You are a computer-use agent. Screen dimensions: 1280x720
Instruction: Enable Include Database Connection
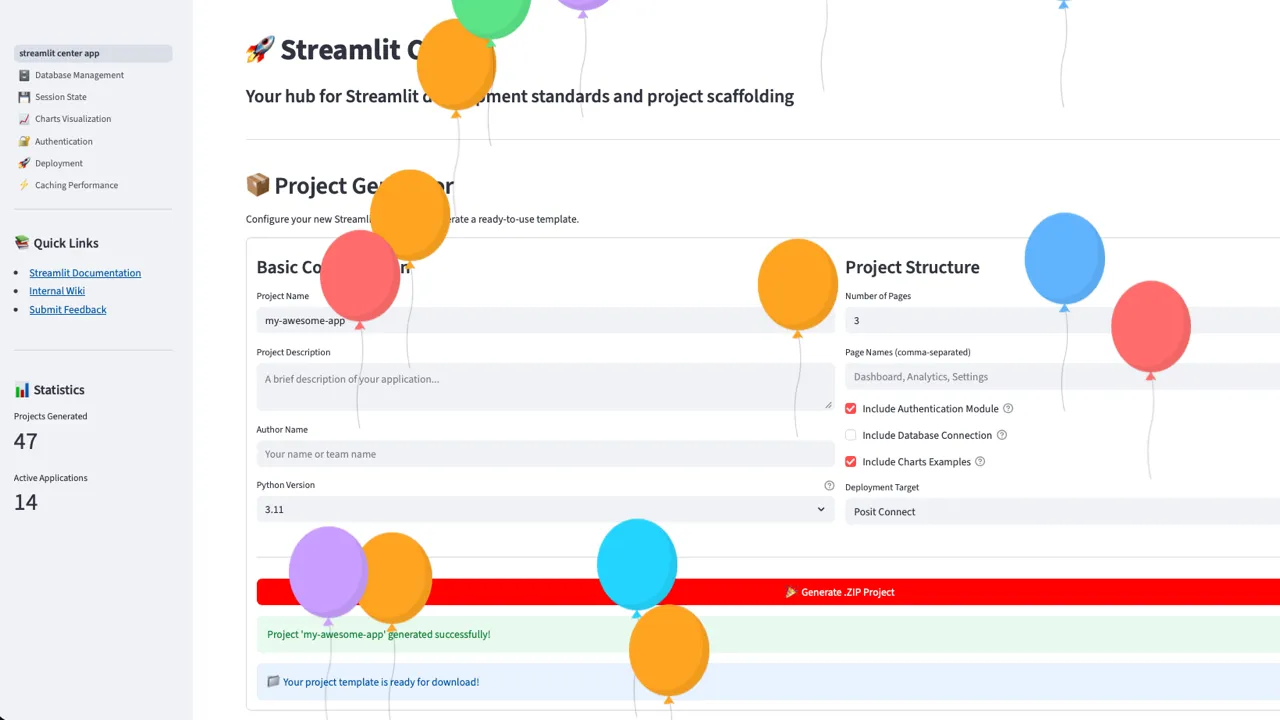tap(850, 435)
